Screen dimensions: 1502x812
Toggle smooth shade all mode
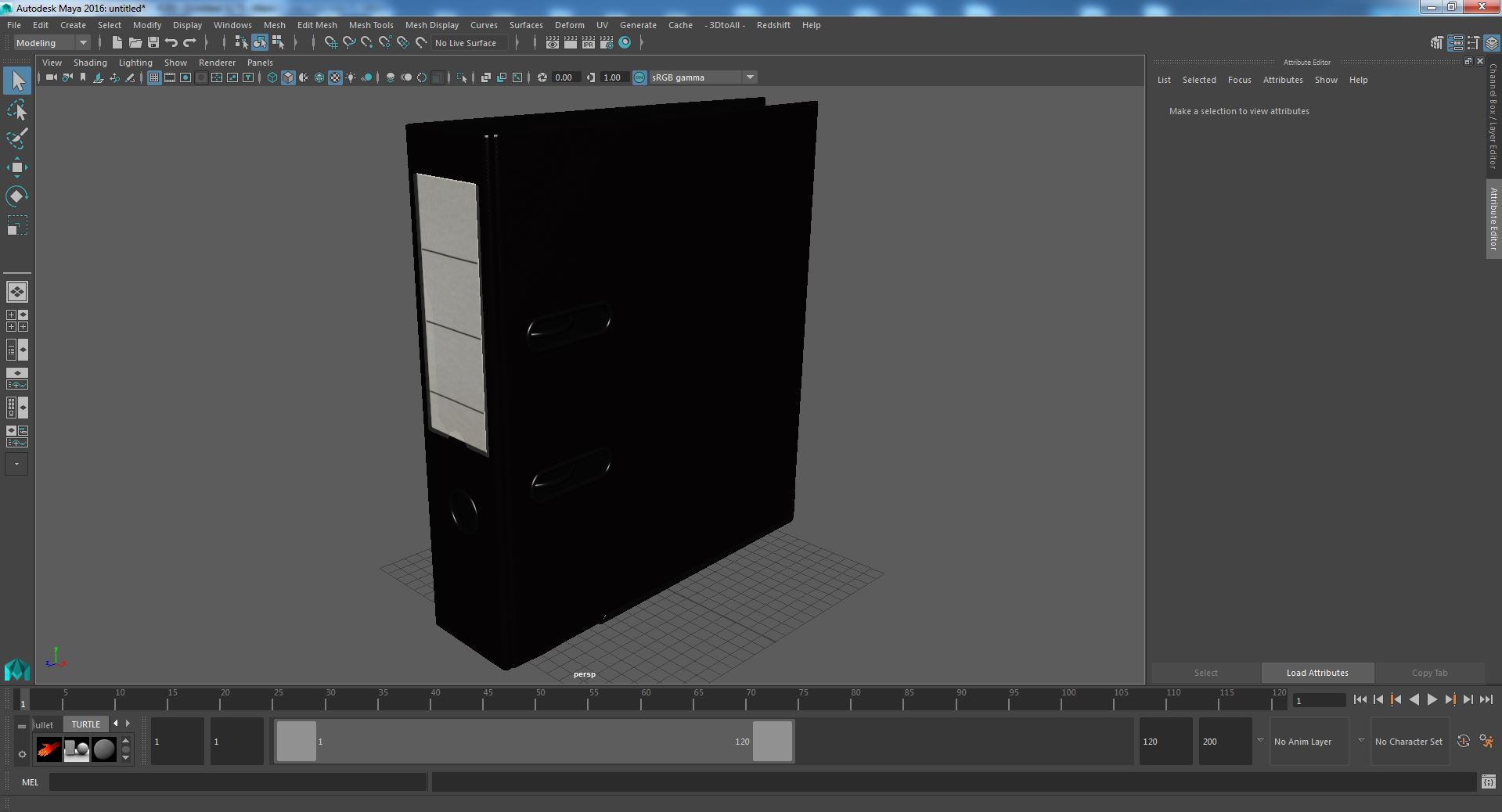pos(288,77)
